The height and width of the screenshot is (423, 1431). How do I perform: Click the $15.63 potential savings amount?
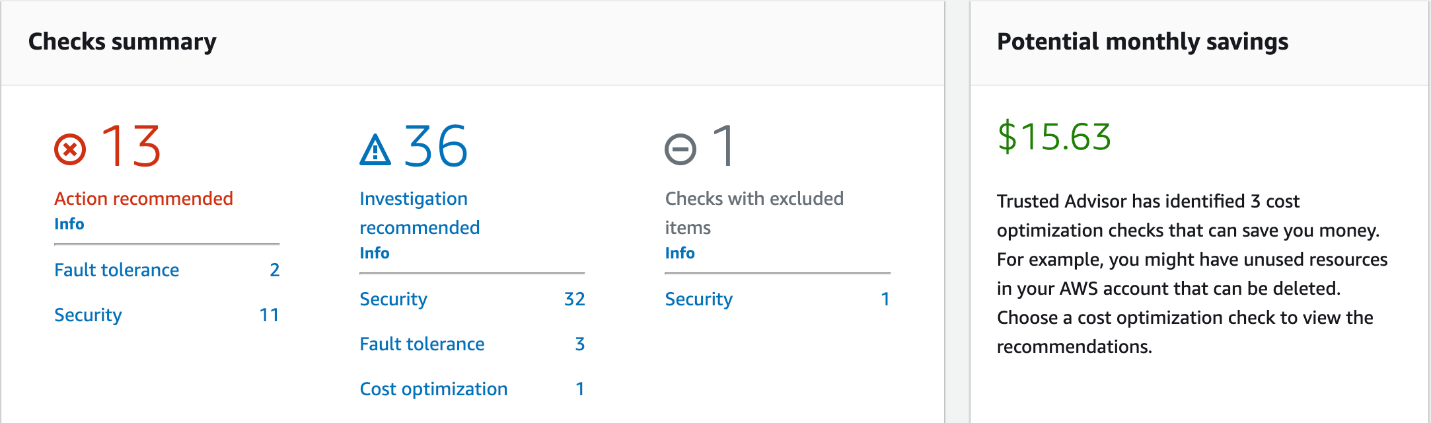pyautogui.click(x=1054, y=137)
